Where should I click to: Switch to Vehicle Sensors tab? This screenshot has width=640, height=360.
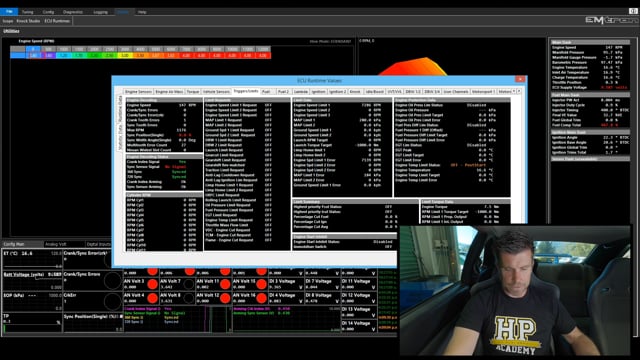(216, 92)
